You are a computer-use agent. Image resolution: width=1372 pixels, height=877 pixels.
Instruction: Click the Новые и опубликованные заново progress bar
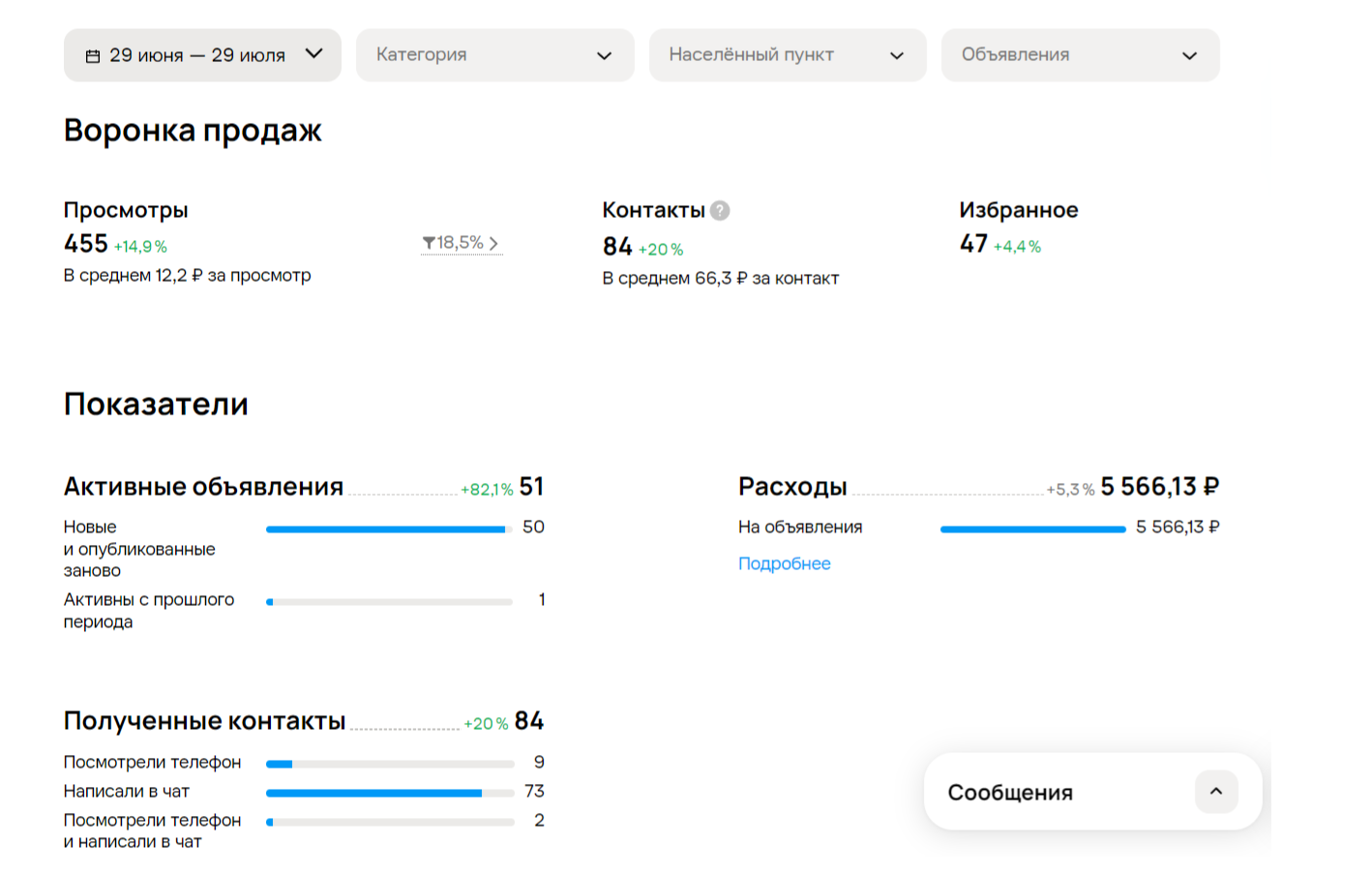click(x=389, y=529)
